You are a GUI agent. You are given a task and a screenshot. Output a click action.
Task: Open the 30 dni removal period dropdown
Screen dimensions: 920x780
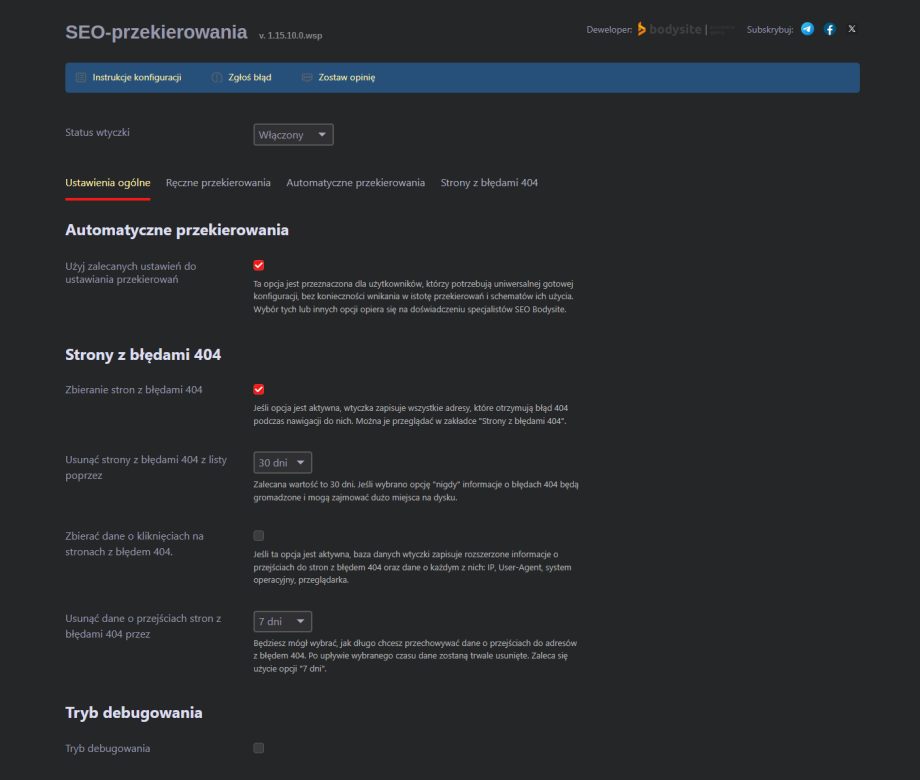[x=283, y=463]
